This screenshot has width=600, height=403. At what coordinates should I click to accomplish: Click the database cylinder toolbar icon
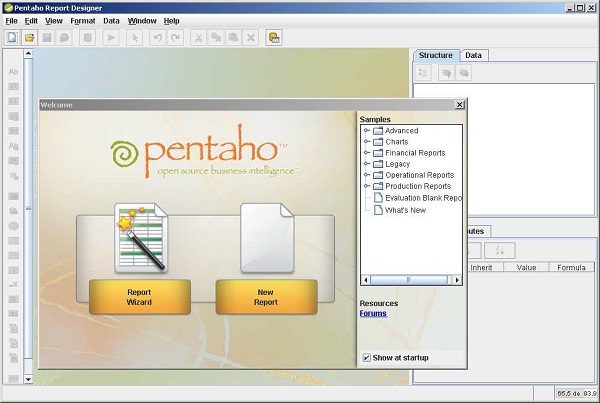click(x=88, y=38)
